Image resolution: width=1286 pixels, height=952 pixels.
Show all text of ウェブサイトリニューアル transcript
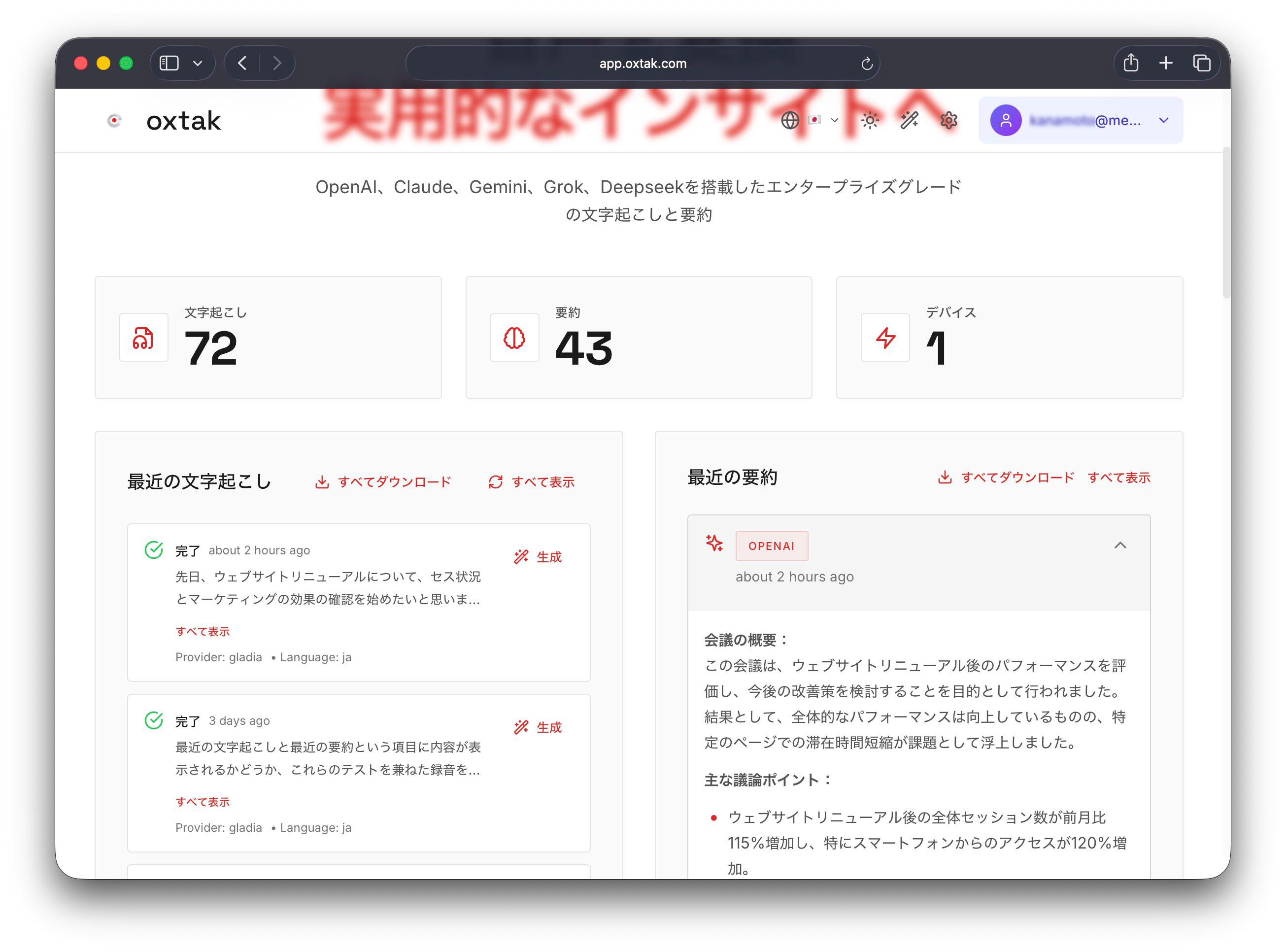(x=202, y=632)
